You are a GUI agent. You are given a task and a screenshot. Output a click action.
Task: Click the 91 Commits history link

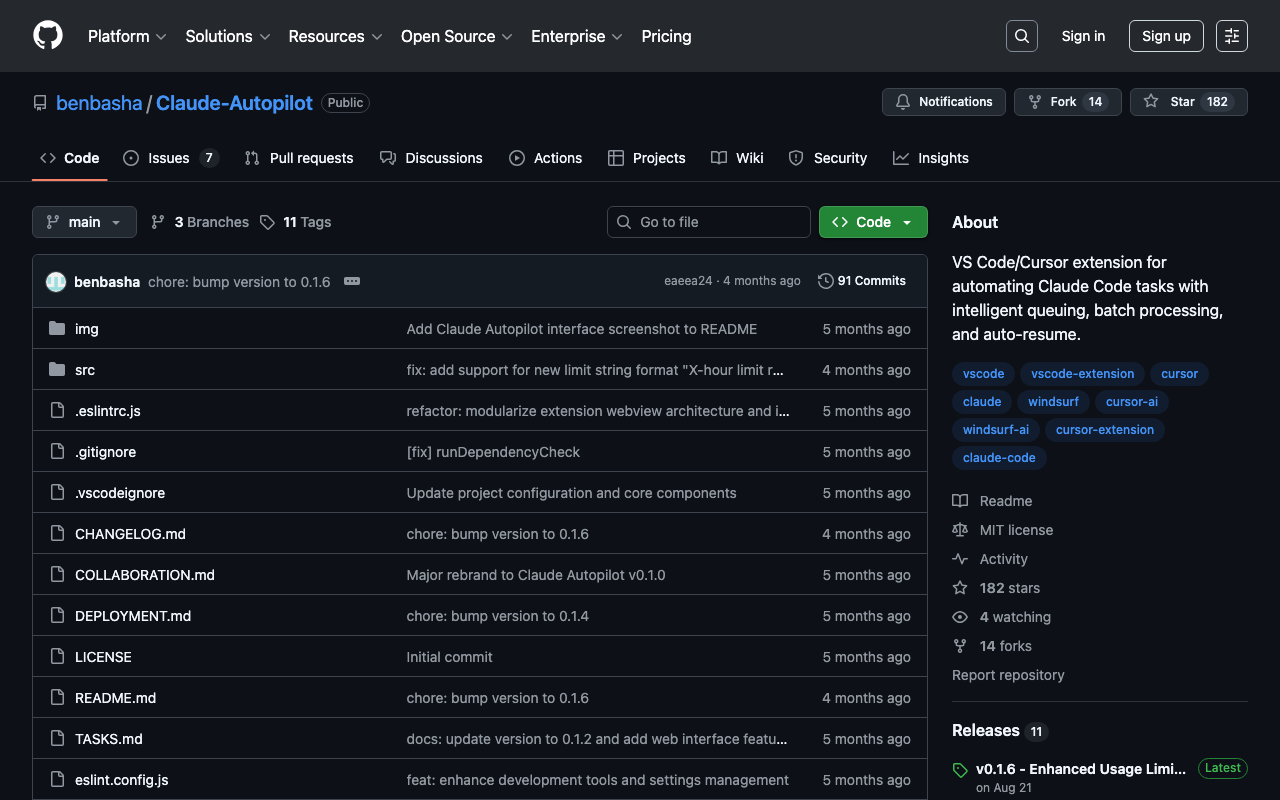click(861, 281)
